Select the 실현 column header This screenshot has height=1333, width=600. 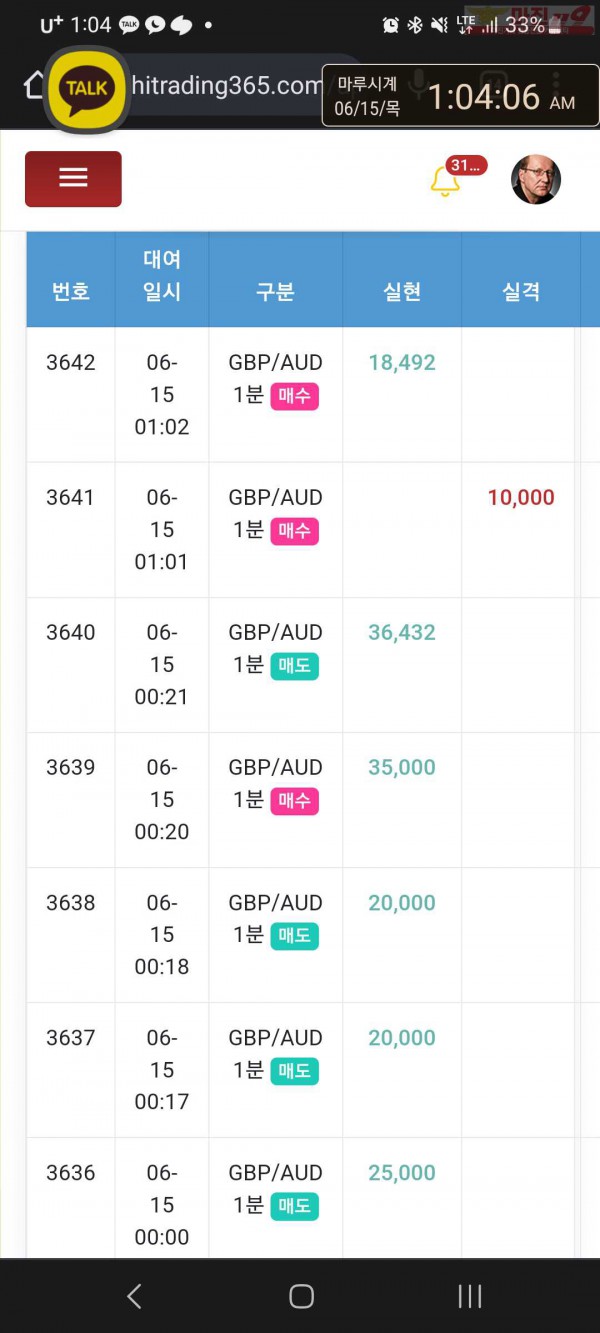point(402,291)
